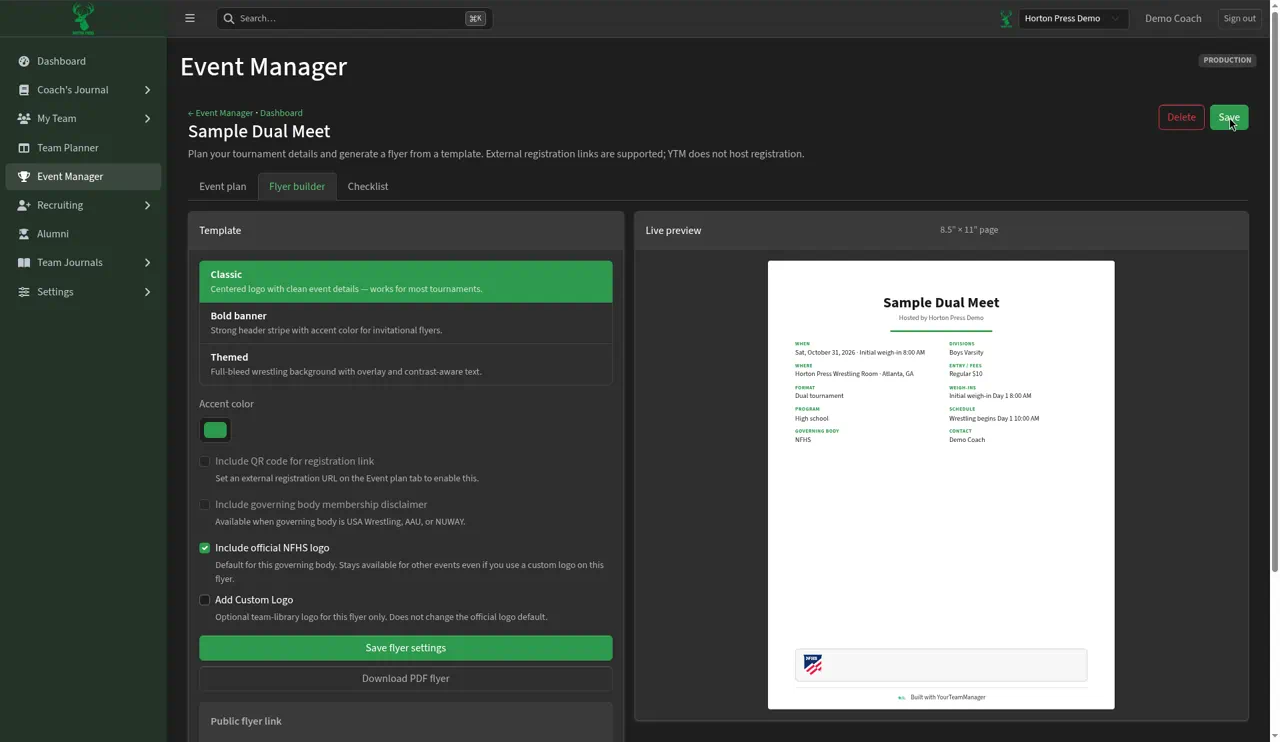Viewport: 1280px width, 742px height.
Task: Check governing body membership disclaimer box
Action: point(205,504)
